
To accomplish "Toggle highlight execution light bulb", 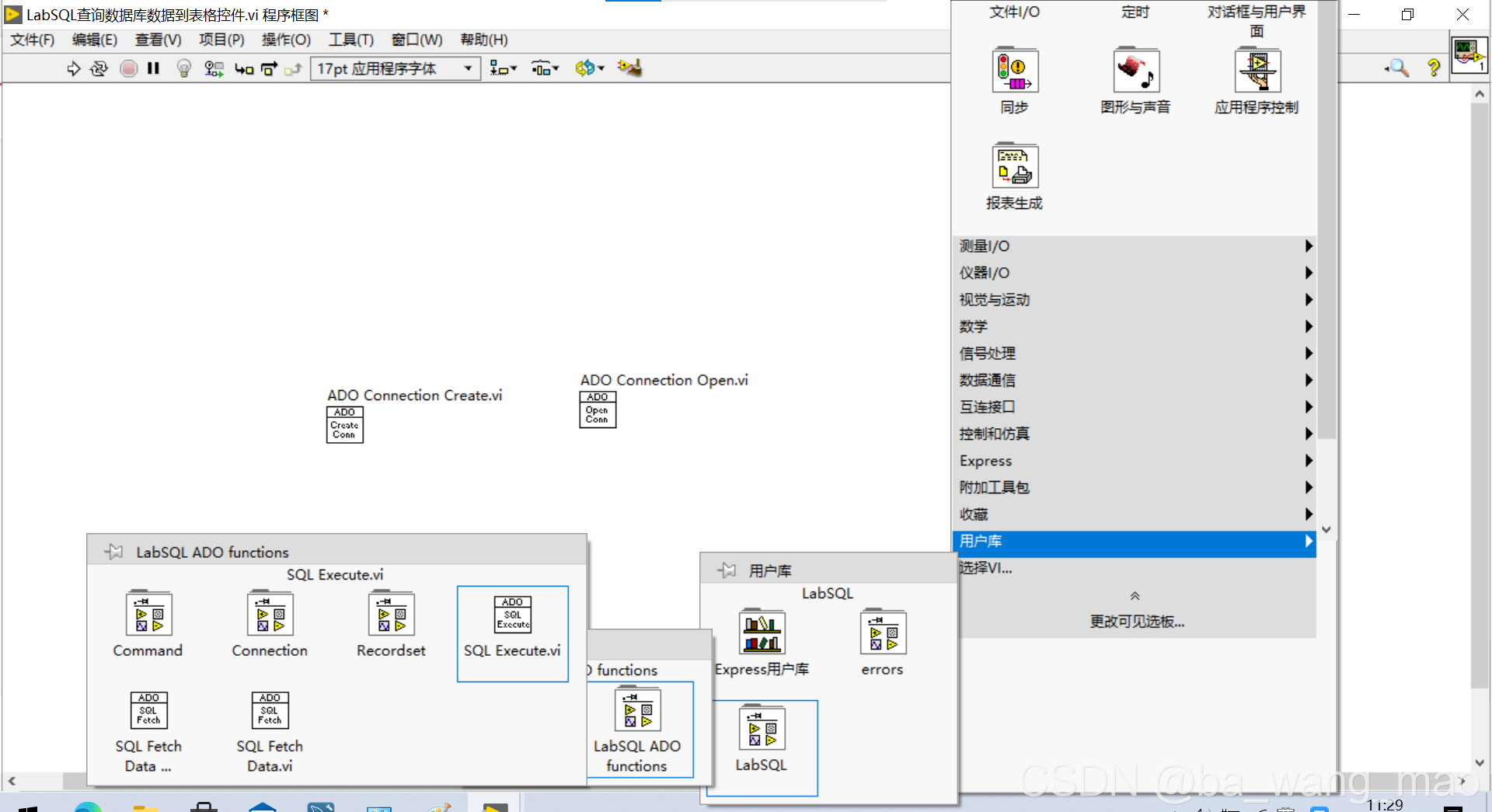I will coord(183,68).
